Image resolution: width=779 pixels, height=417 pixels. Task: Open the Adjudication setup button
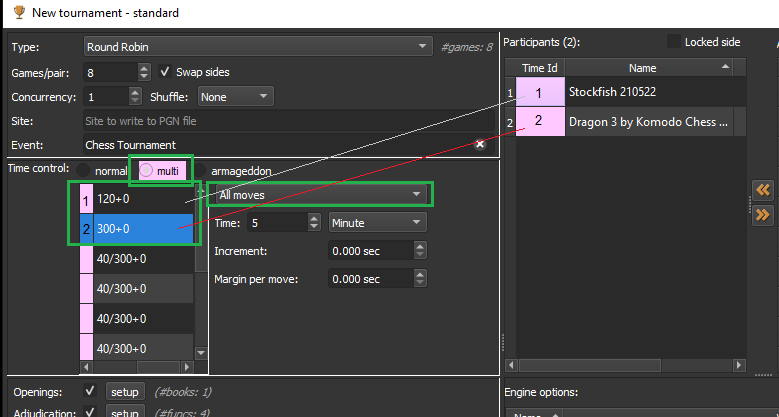(125, 412)
